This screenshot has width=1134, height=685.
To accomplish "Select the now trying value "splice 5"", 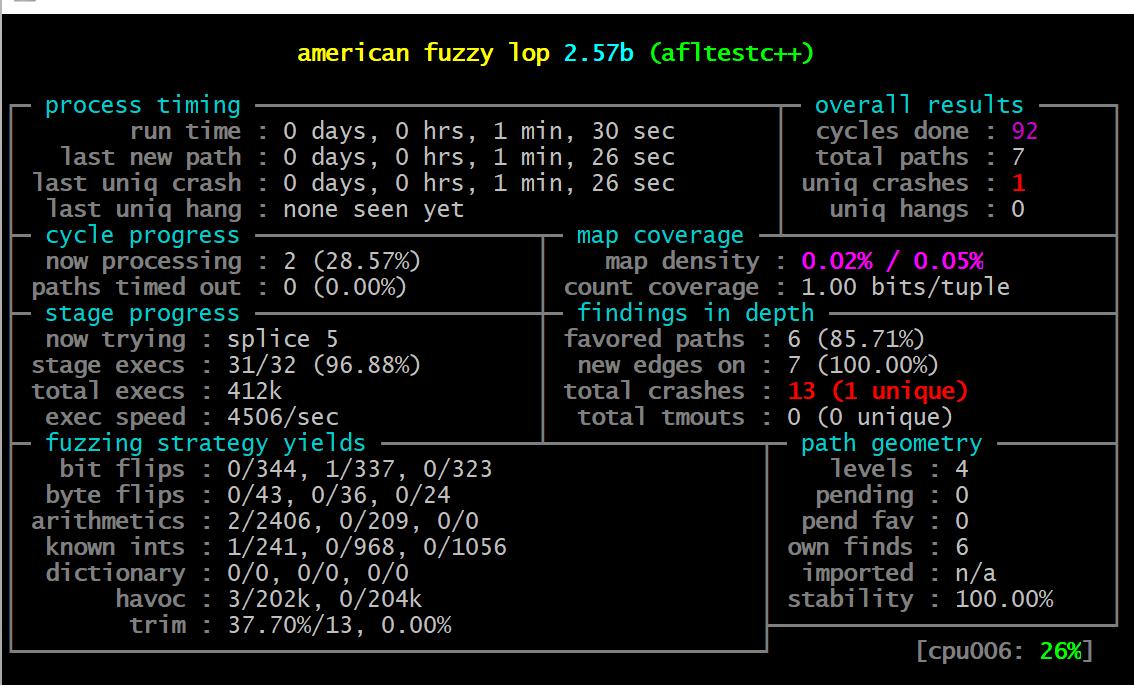I will pyautogui.click(x=282, y=339).
